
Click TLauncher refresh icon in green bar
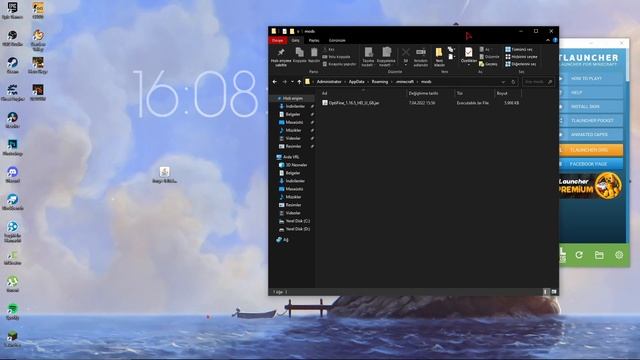point(579,255)
